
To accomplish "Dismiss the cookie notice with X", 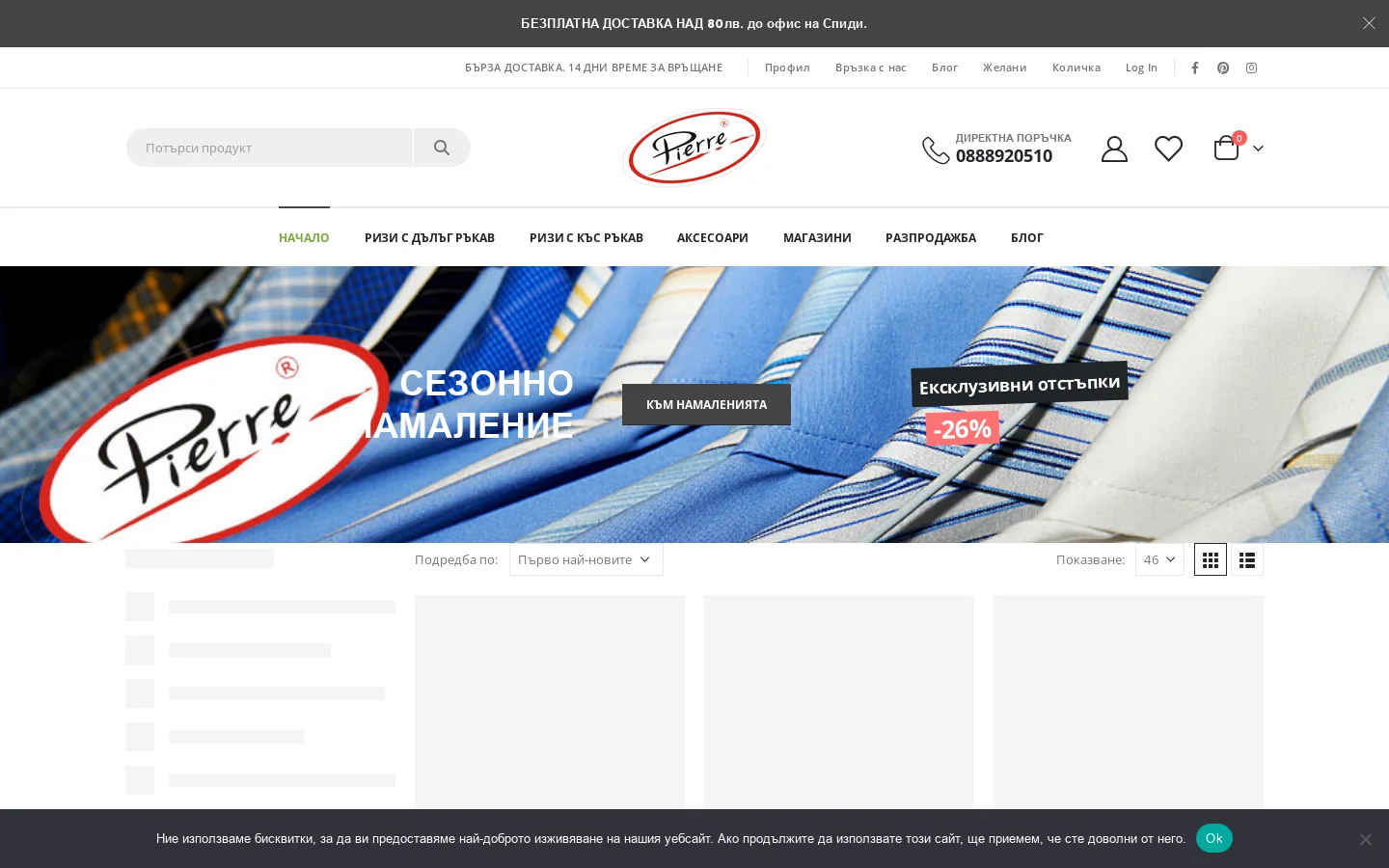I will (x=1365, y=839).
